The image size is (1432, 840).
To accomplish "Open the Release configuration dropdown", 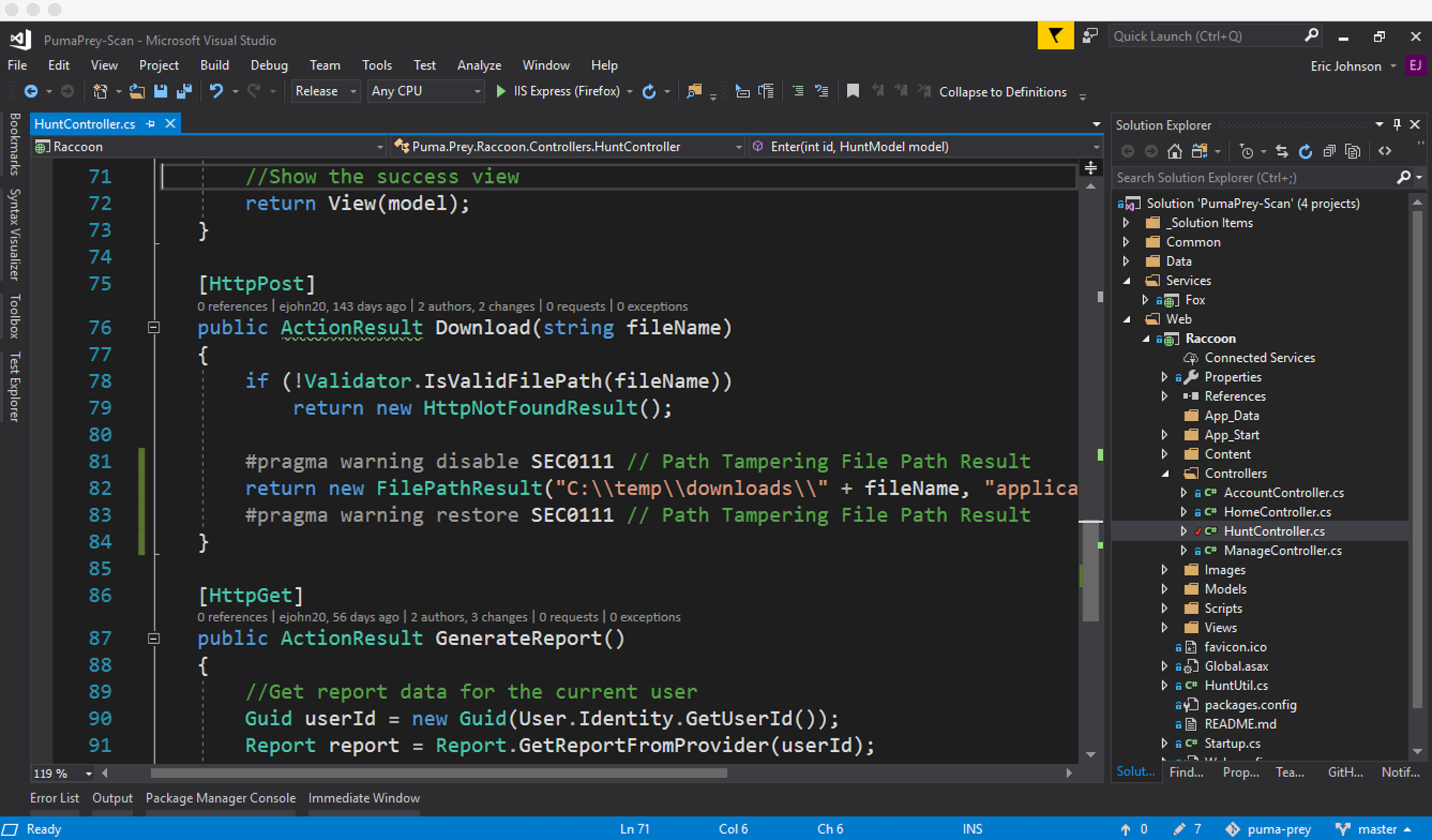I will (325, 92).
